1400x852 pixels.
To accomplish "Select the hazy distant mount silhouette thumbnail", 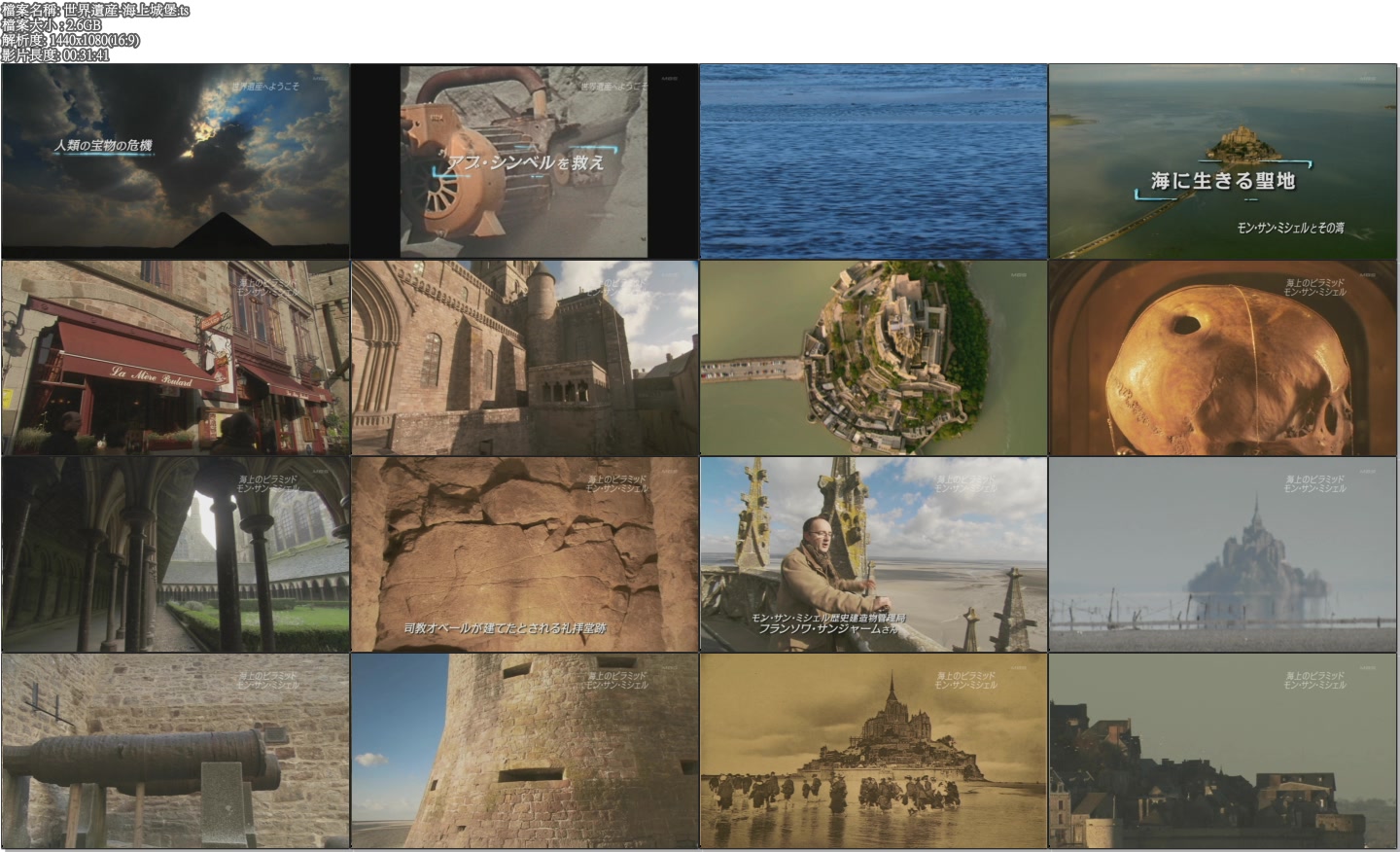I will pyautogui.click(x=1223, y=554).
